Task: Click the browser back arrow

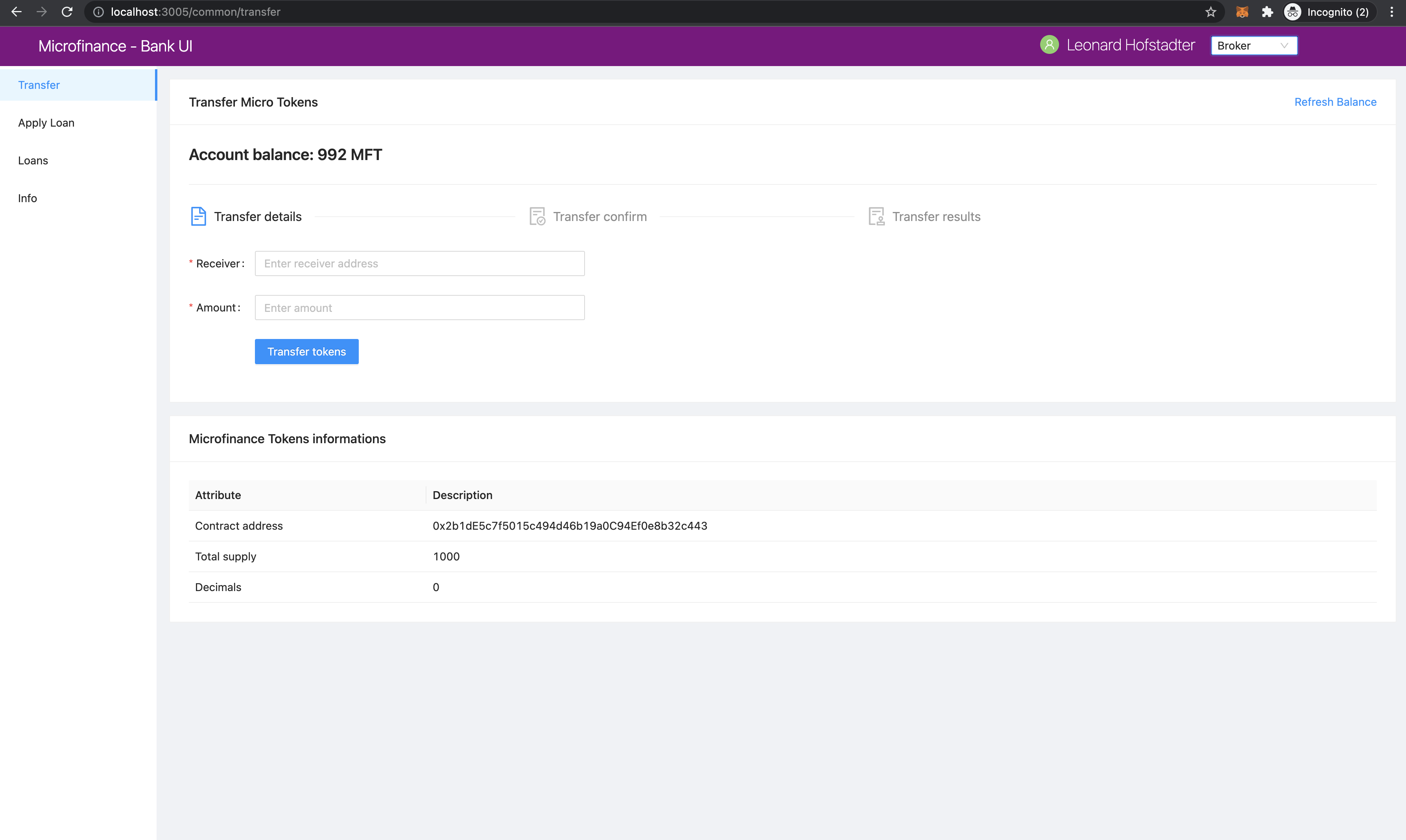Action: coord(17,12)
